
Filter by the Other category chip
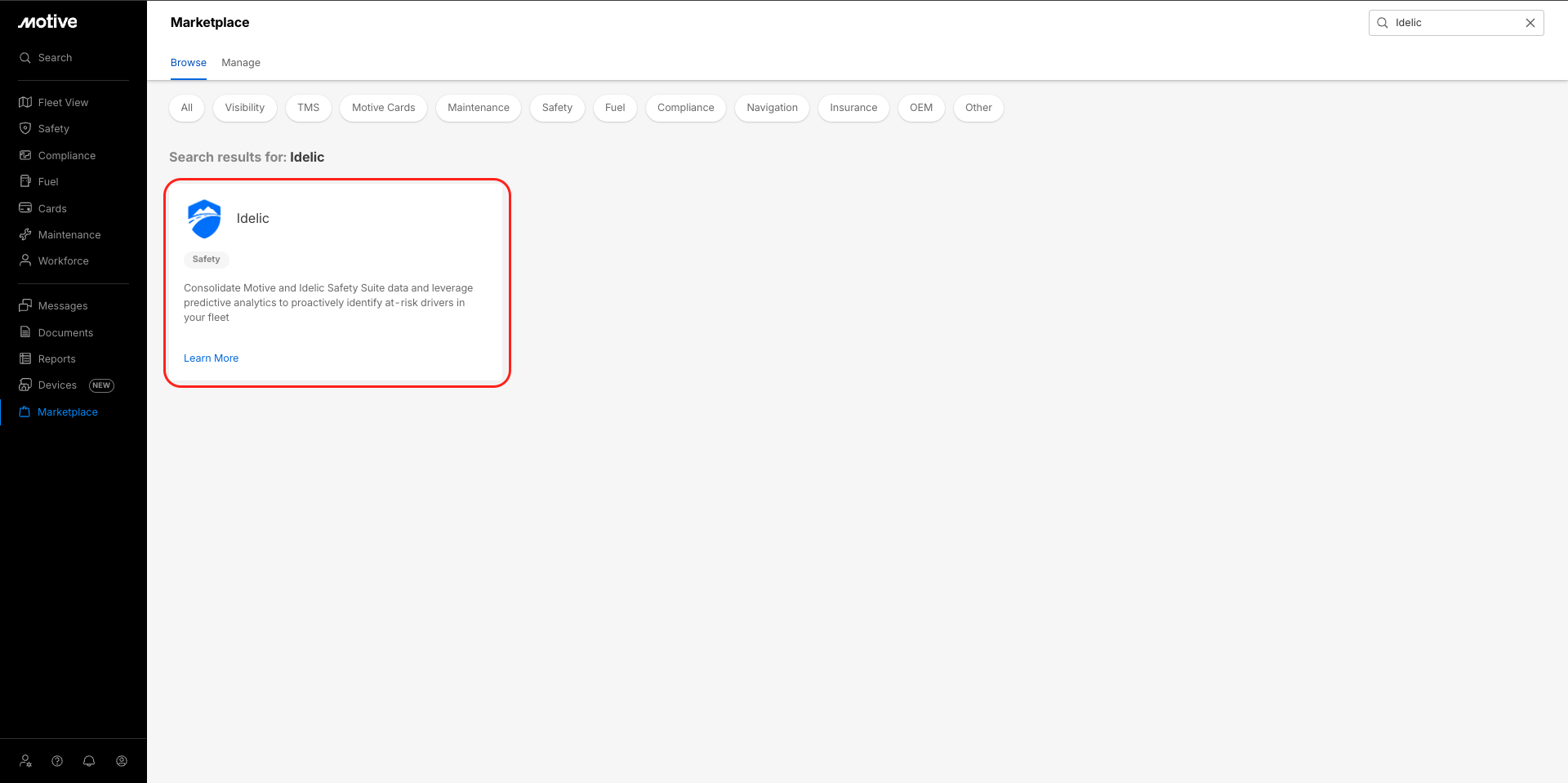coord(978,108)
